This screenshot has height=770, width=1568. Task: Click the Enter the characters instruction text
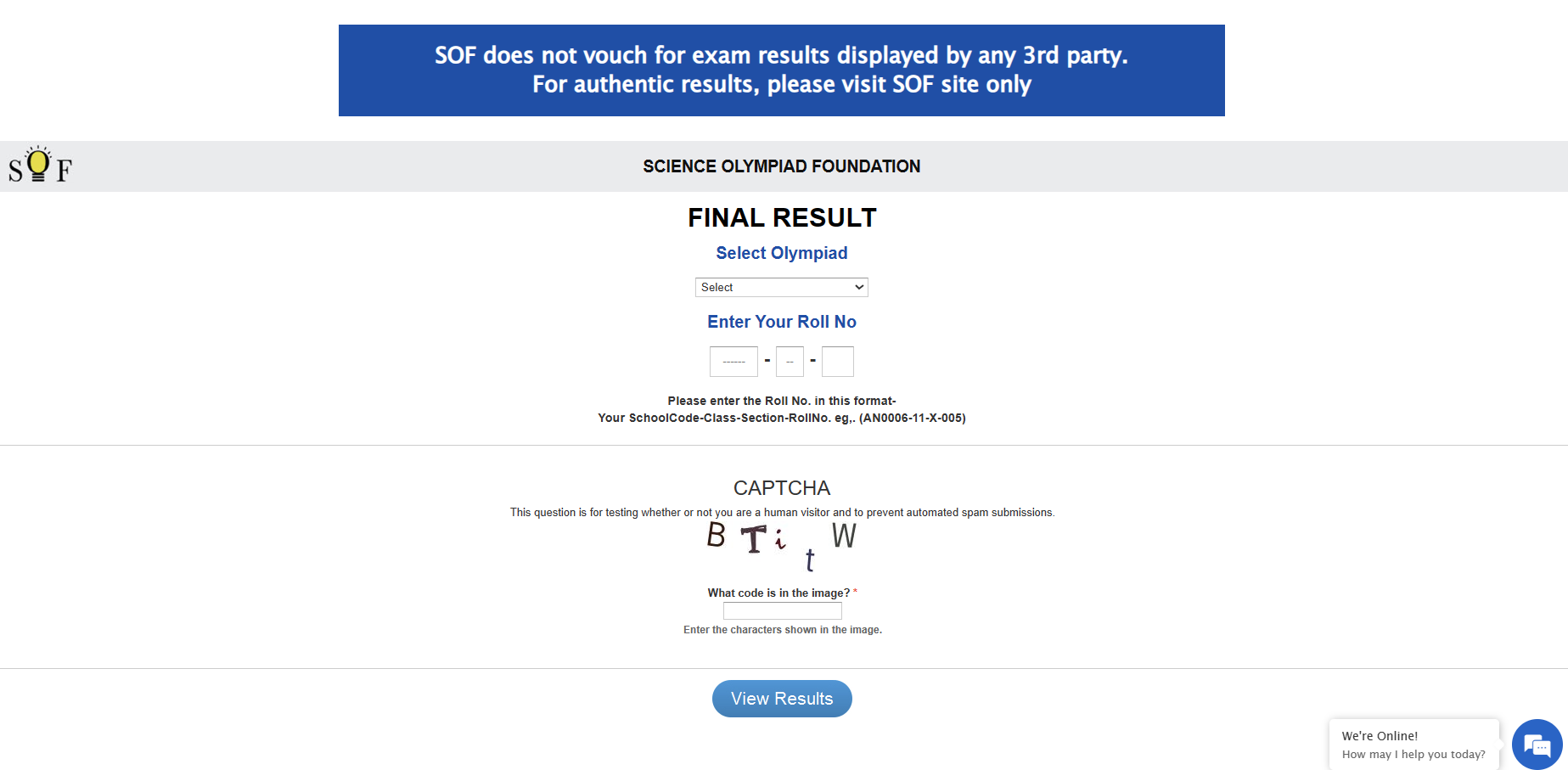782,629
